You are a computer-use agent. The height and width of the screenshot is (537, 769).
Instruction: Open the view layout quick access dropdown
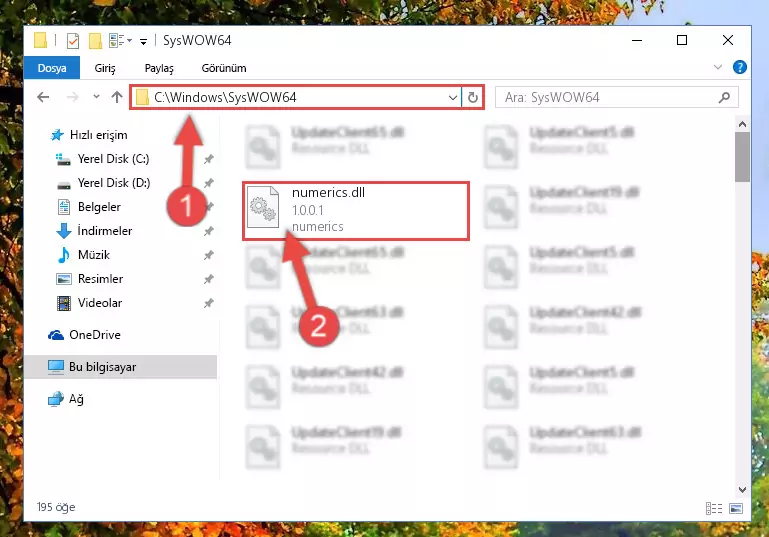(x=120, y=40)
